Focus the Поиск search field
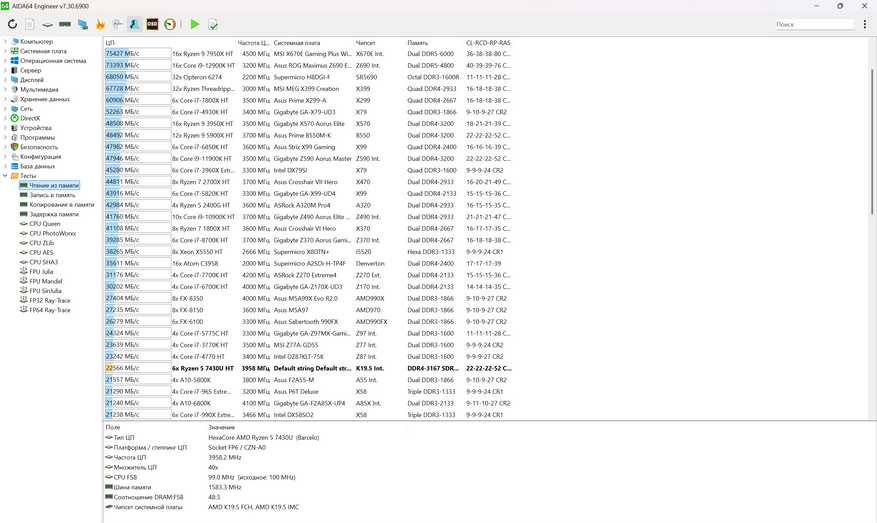Viewport: 877px width, 523px height. pyautogui.click(x=814, y=24)
